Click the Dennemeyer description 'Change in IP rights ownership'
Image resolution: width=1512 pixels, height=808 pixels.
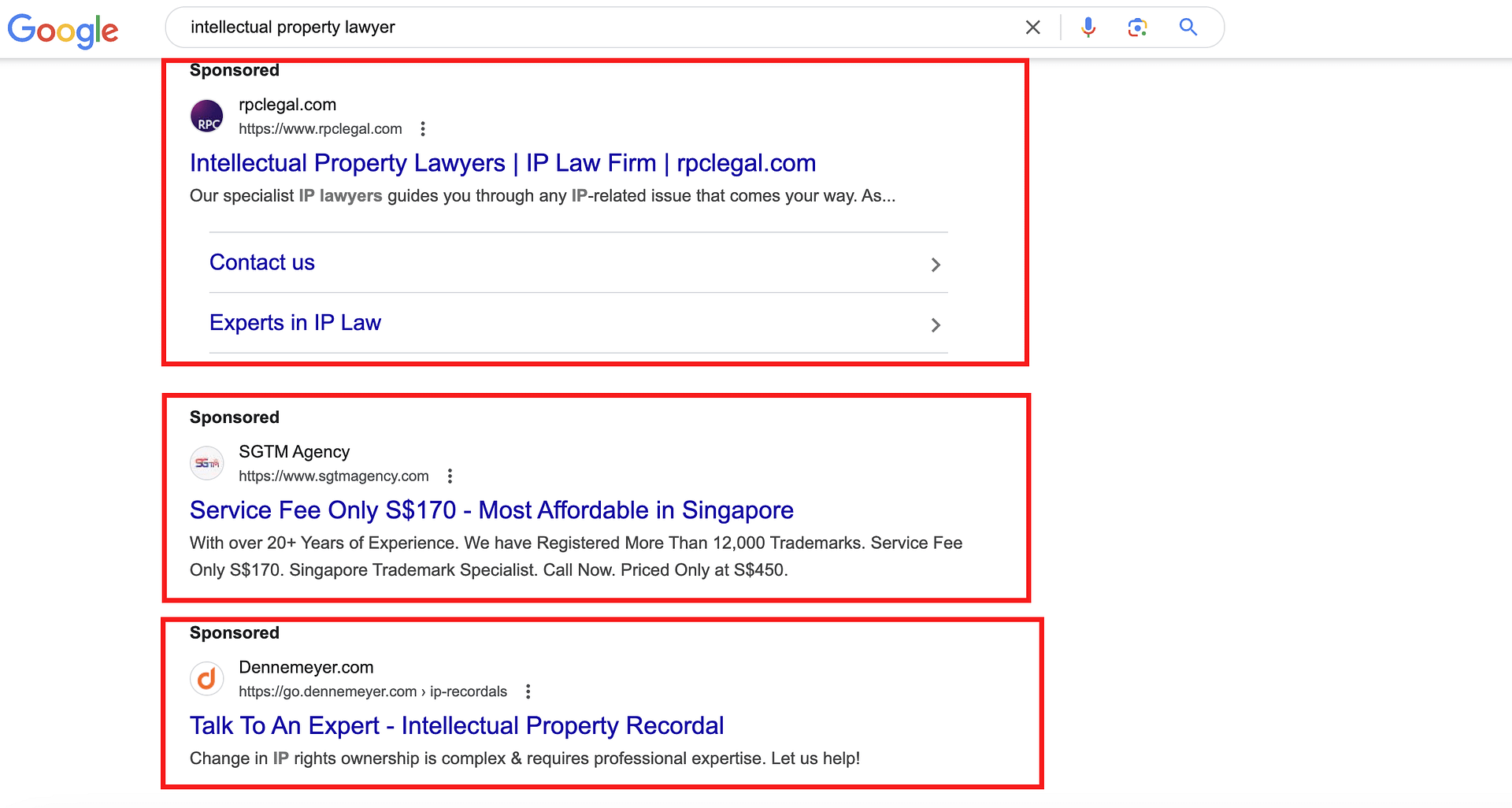click(x=524, y=758)
